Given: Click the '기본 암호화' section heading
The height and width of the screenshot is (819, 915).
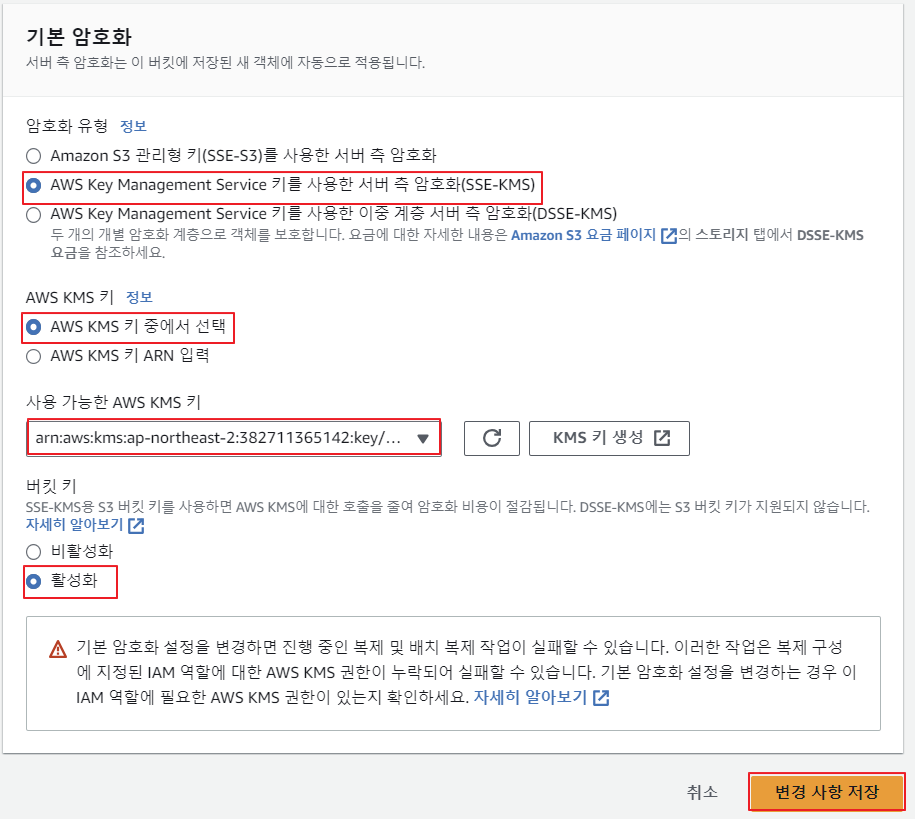Looking at the screenshot, I should (79, 37).
